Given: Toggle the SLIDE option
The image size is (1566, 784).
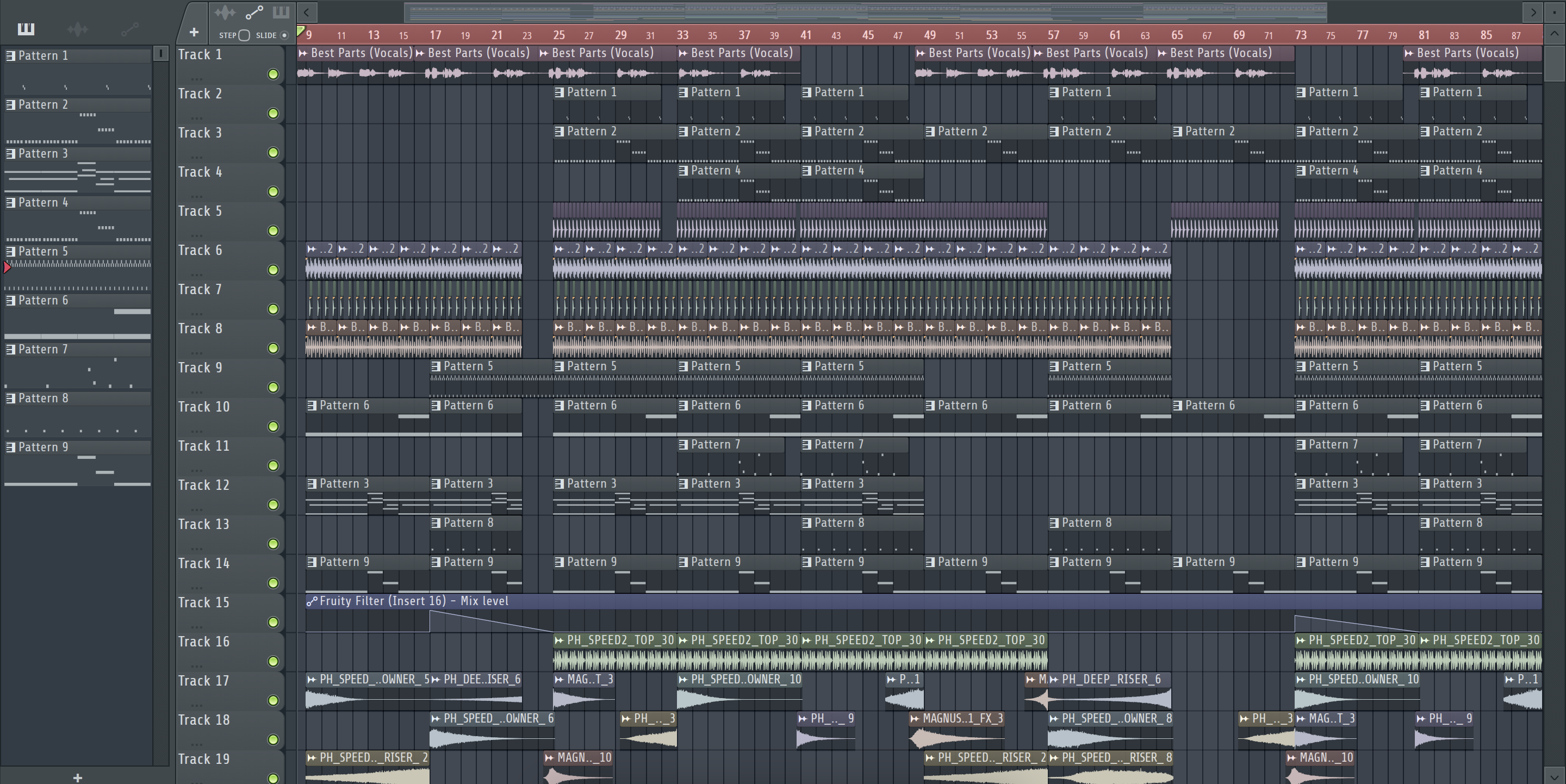Looking at the screenshot, I should [284, 35].
